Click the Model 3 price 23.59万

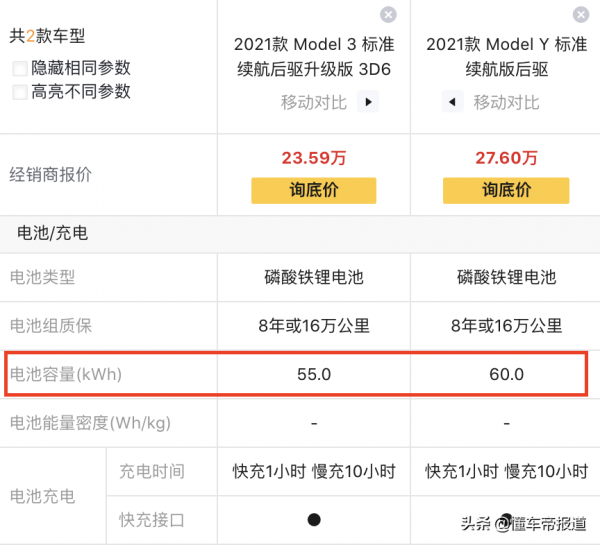313,157
